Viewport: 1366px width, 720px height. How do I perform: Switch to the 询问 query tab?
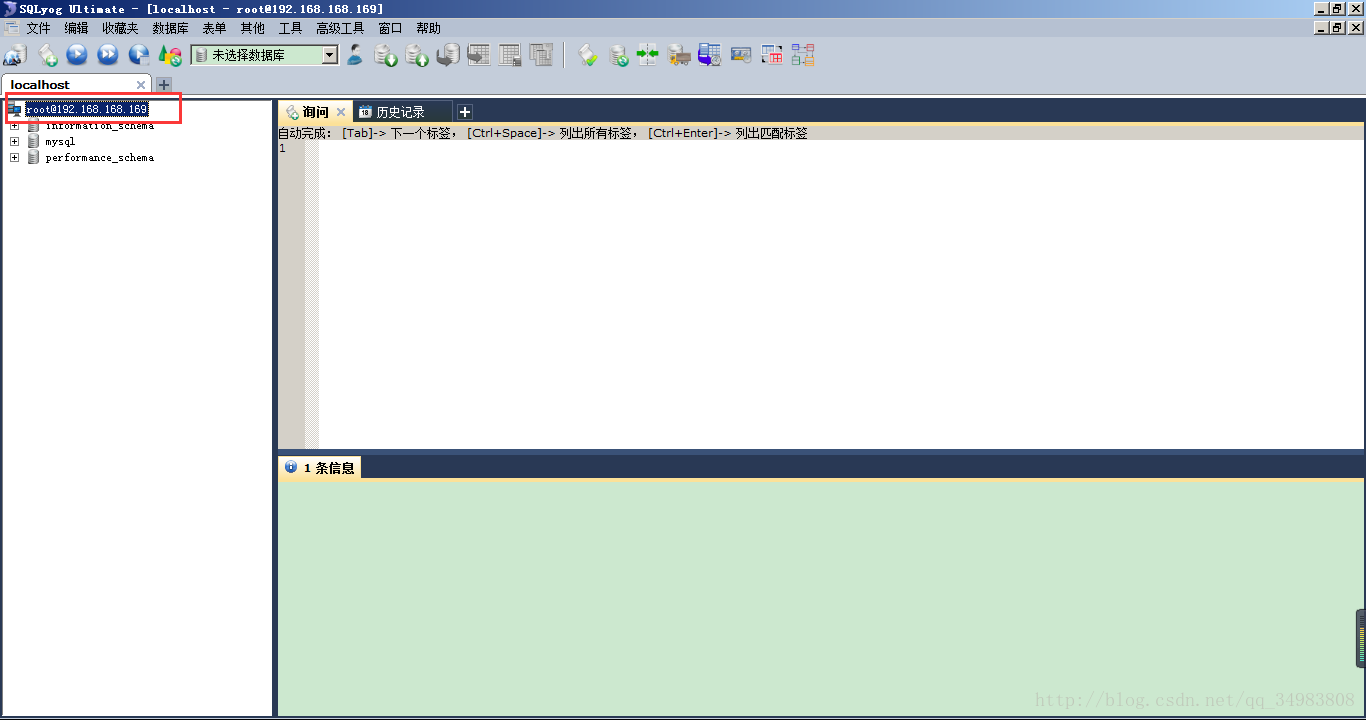click(315, 112)
